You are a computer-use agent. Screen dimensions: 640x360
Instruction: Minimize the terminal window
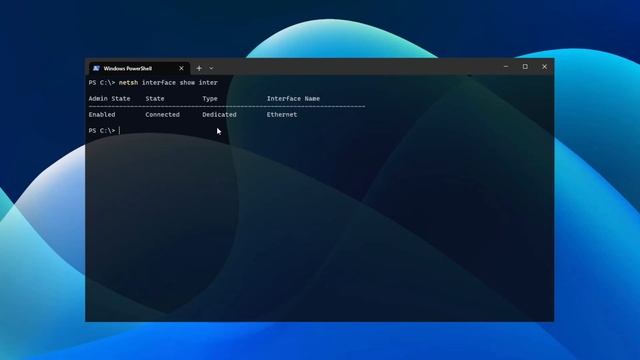pyautogui.click(x=506, y=67)
